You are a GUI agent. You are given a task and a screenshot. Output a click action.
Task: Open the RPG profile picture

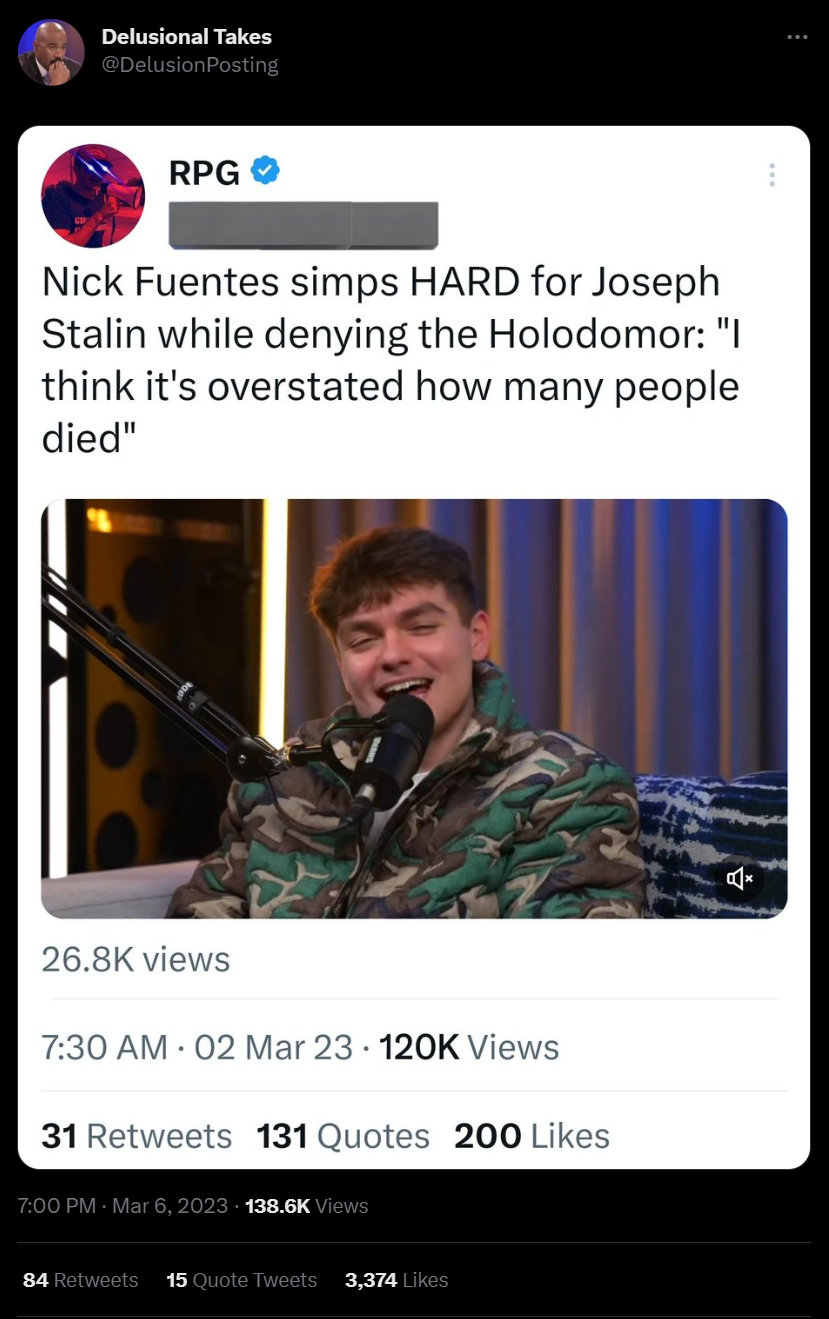click(93, 196)
